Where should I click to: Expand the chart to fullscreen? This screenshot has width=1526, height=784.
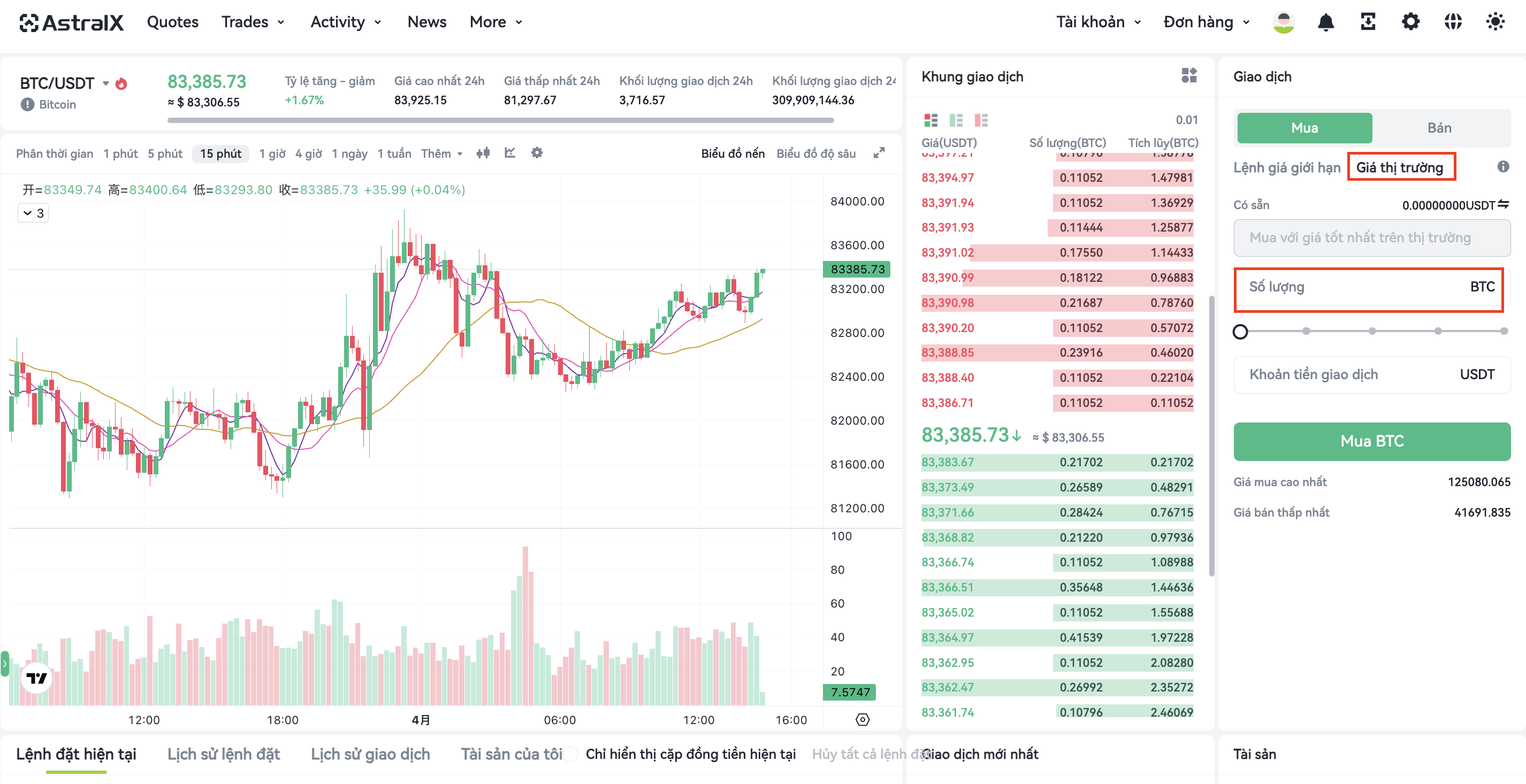click(879, 153)
